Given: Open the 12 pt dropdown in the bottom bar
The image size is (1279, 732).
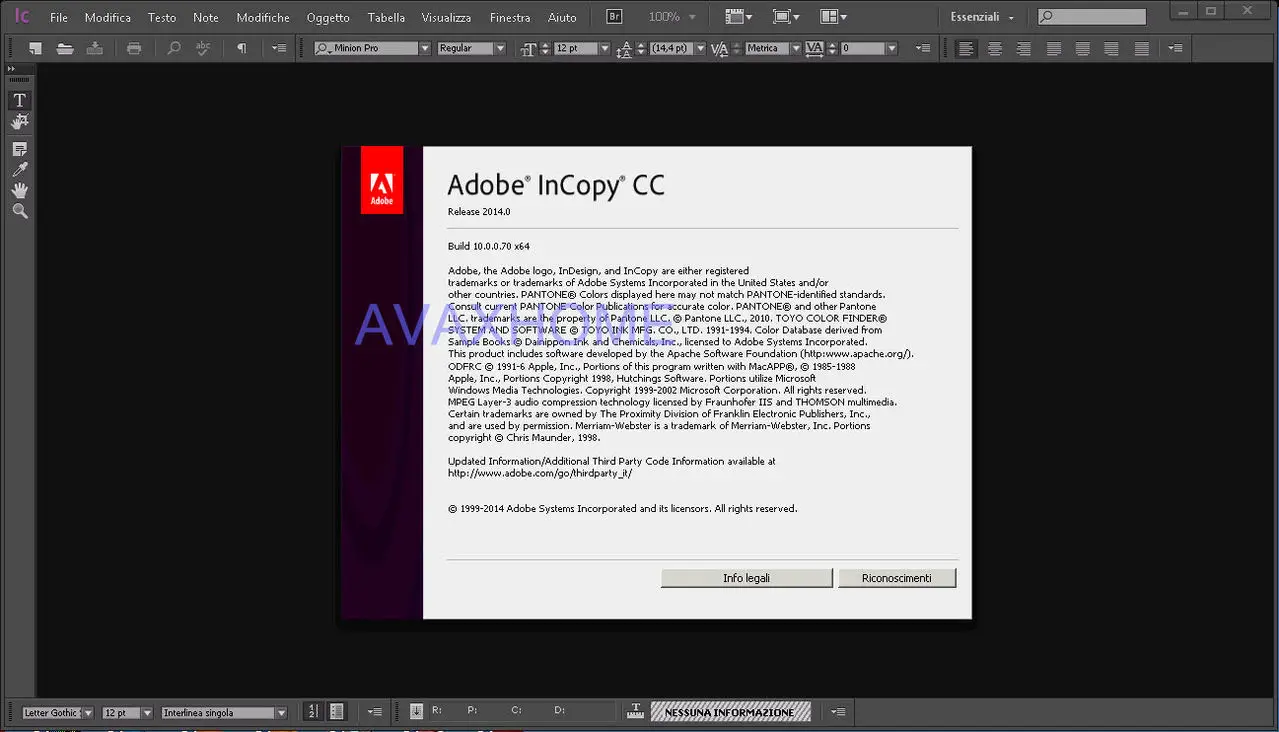Looking at the screenshot, I should 147,713.
